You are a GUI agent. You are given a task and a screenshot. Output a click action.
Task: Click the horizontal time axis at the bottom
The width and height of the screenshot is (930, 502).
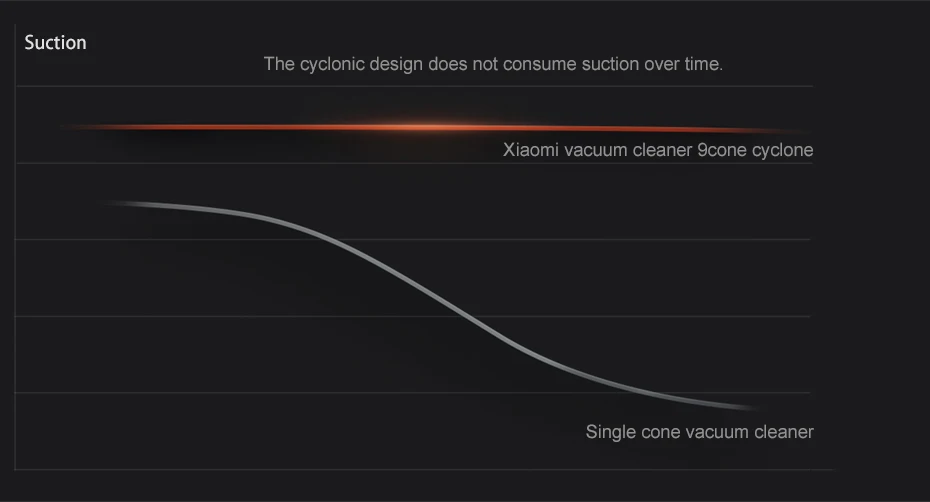(424, 470)
